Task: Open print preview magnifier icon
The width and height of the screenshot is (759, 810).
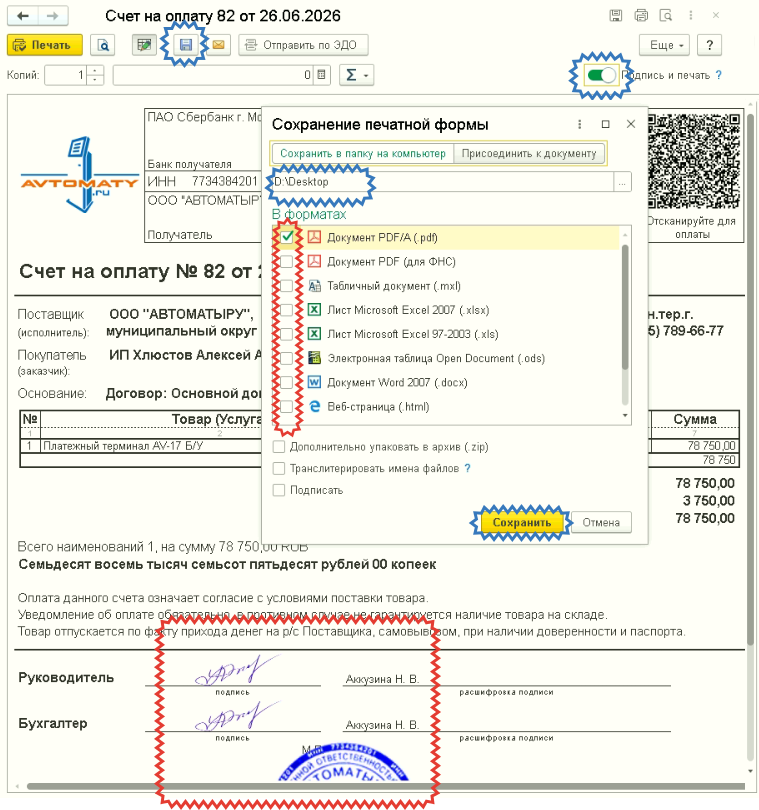Action: tap(103, 45)
